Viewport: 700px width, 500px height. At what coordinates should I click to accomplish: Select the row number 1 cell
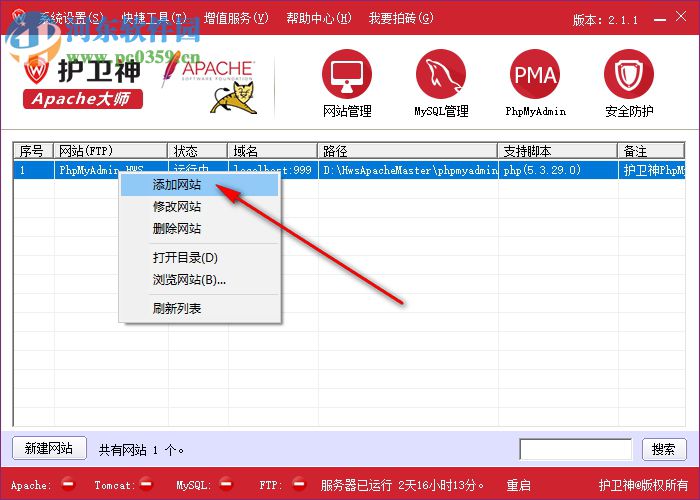point(34,170)
